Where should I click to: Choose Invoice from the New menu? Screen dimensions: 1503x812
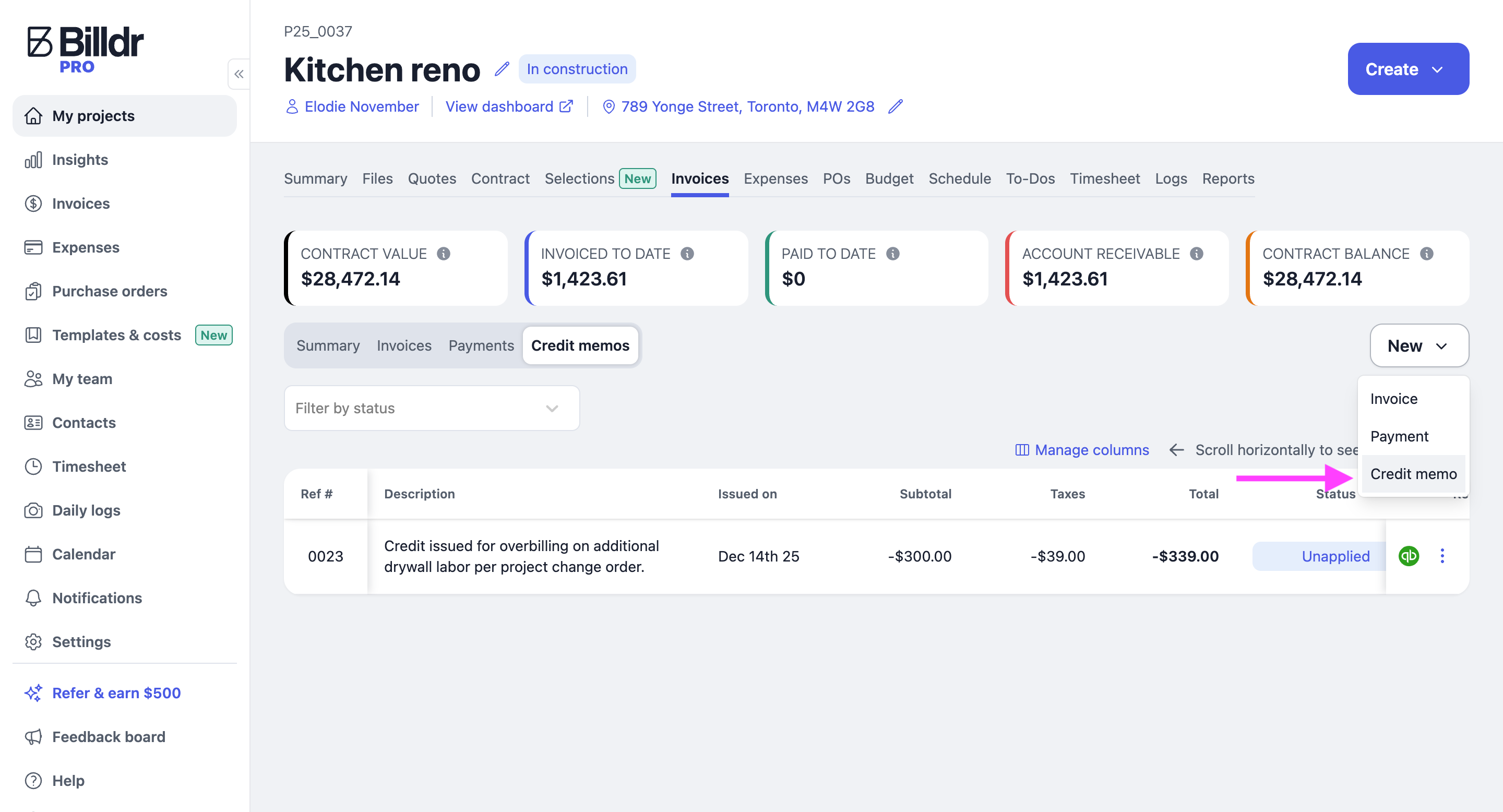(x=1413, y=398)
